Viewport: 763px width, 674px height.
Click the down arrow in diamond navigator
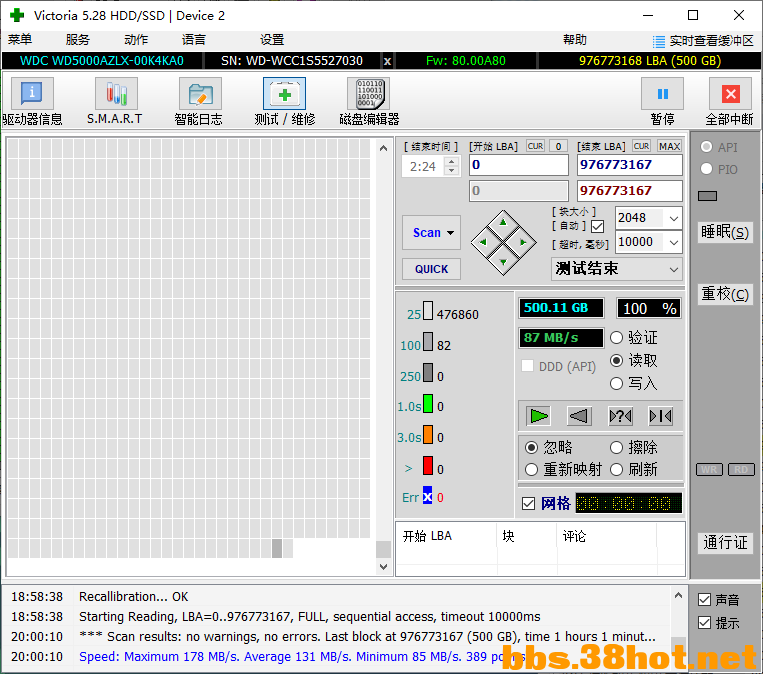(503, 262)
